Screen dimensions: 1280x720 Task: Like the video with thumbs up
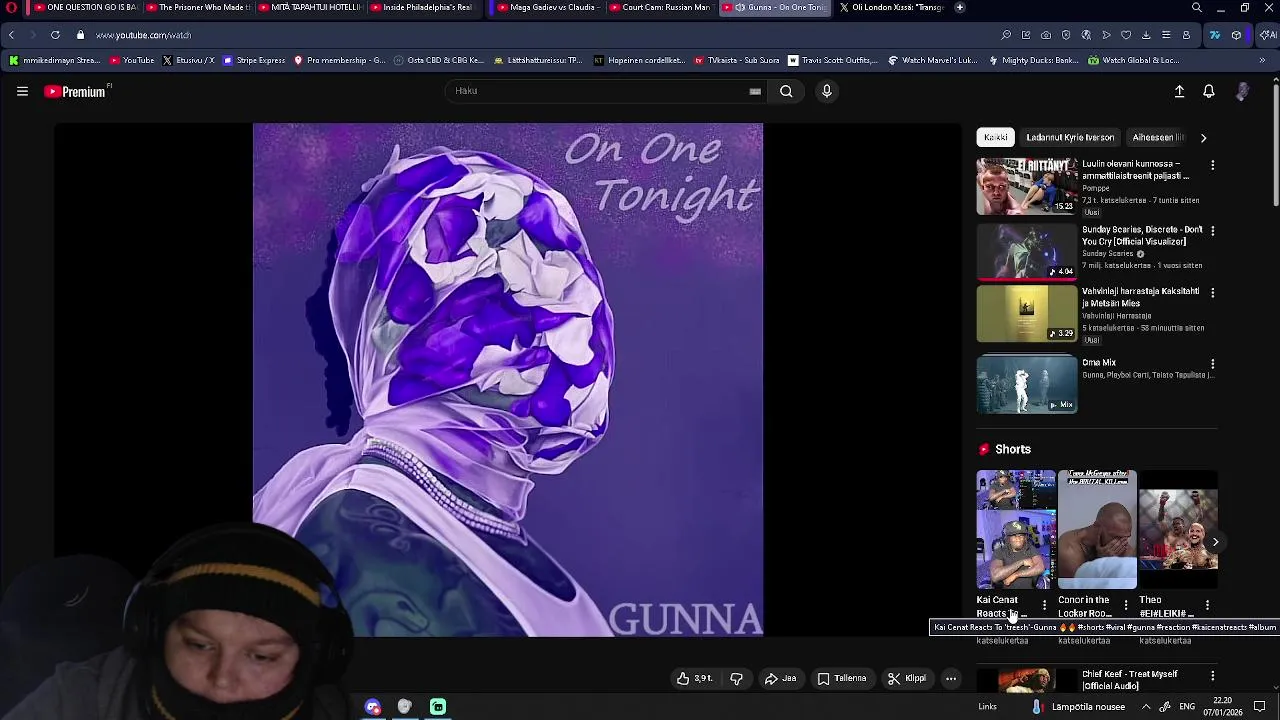pos(695,678)
